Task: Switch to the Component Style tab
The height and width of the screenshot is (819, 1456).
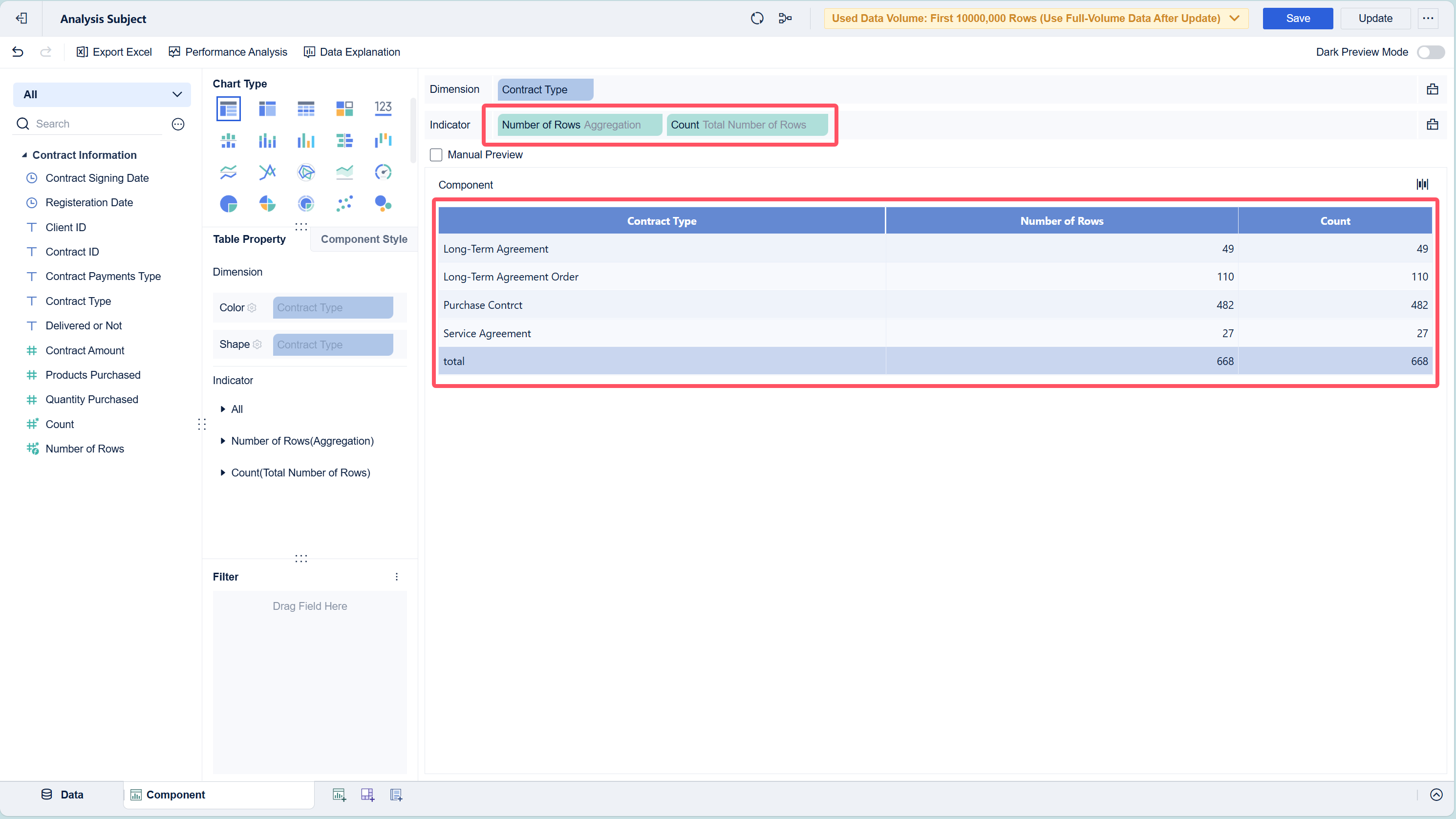Action: point(364,239)
